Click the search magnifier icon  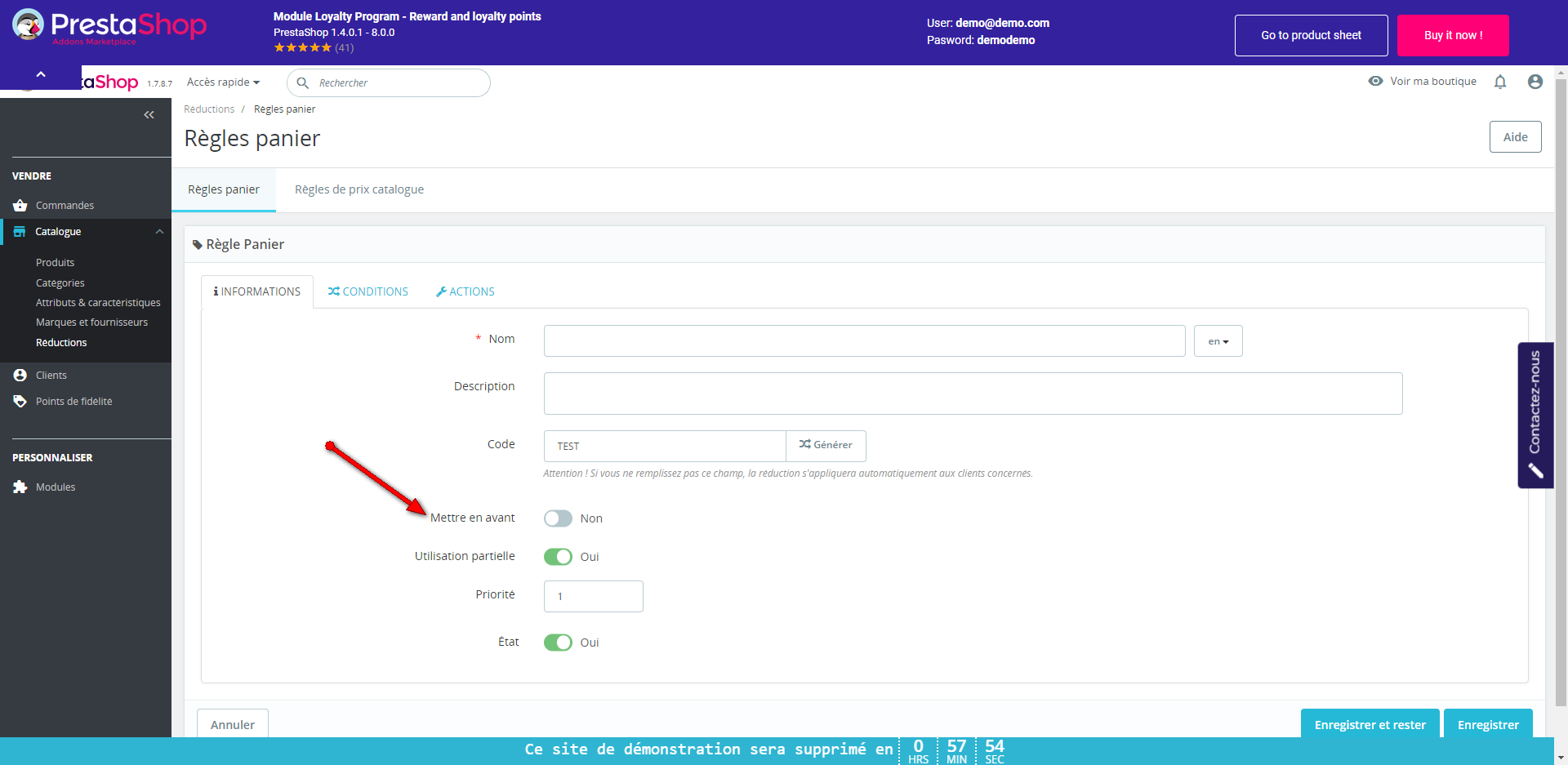tap(302, 82)
